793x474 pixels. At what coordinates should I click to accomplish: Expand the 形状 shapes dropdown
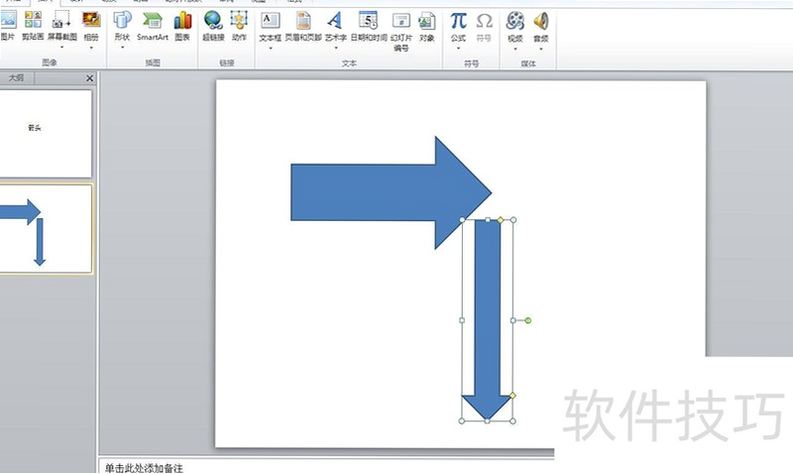point(122,48)
